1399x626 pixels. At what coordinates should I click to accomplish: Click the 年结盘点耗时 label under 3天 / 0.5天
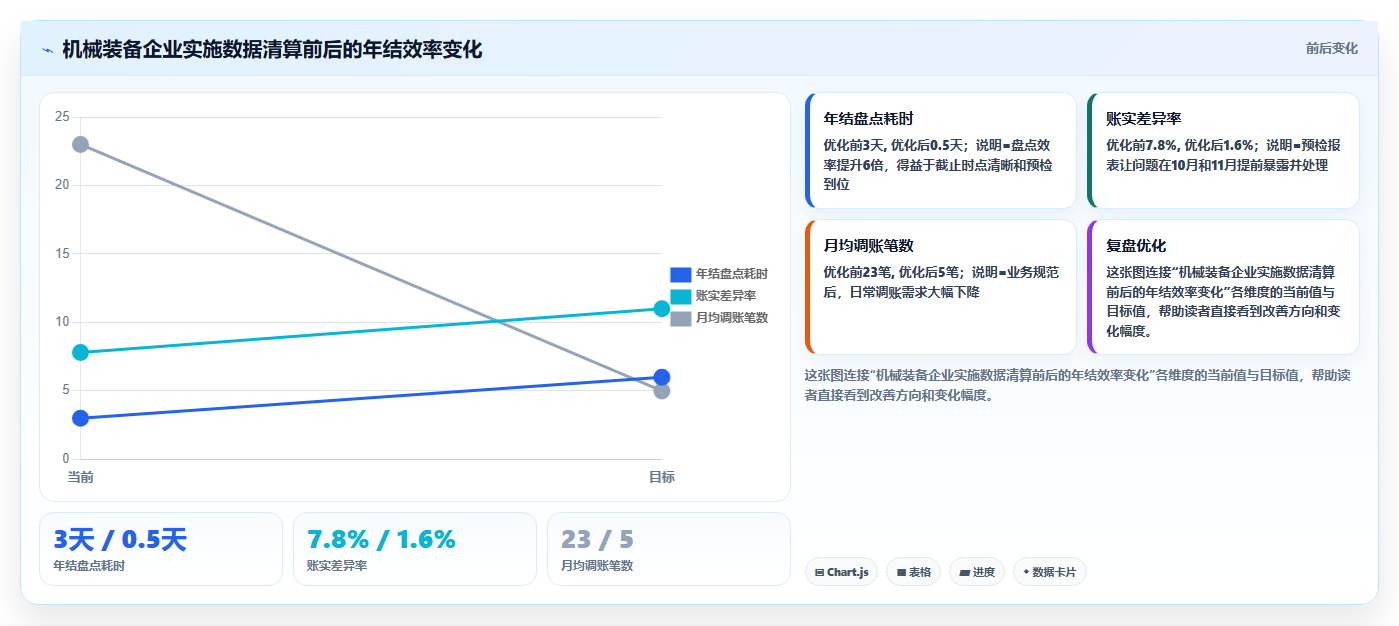click(x=89, y=566)
